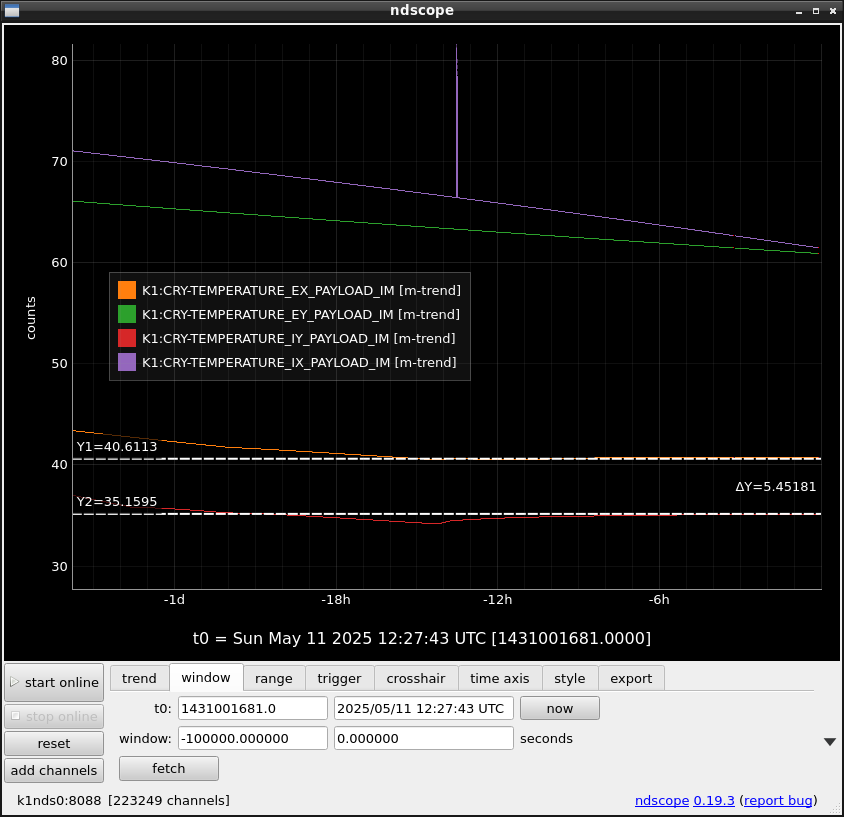844x817 pixels.
Task: Click the 50 Y-axis tick label
Action: click(60, 363)
